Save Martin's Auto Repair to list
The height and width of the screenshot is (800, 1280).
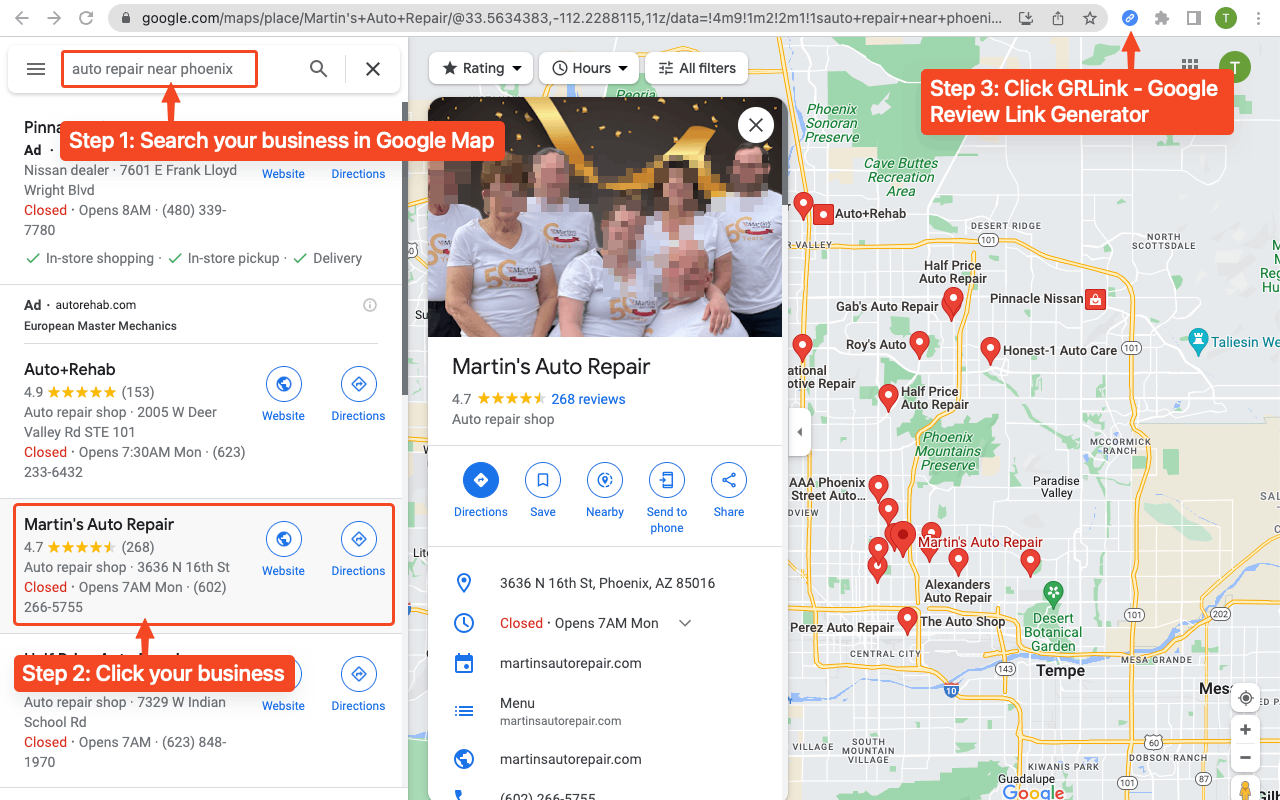543,480
